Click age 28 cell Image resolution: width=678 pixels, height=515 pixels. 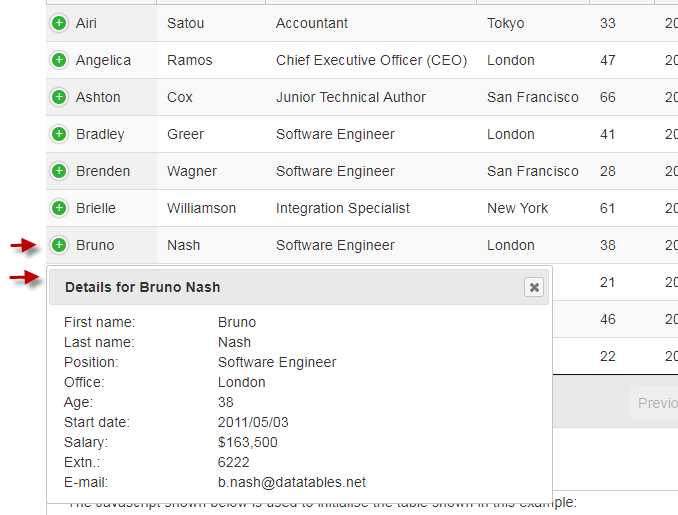coord(622,171)
